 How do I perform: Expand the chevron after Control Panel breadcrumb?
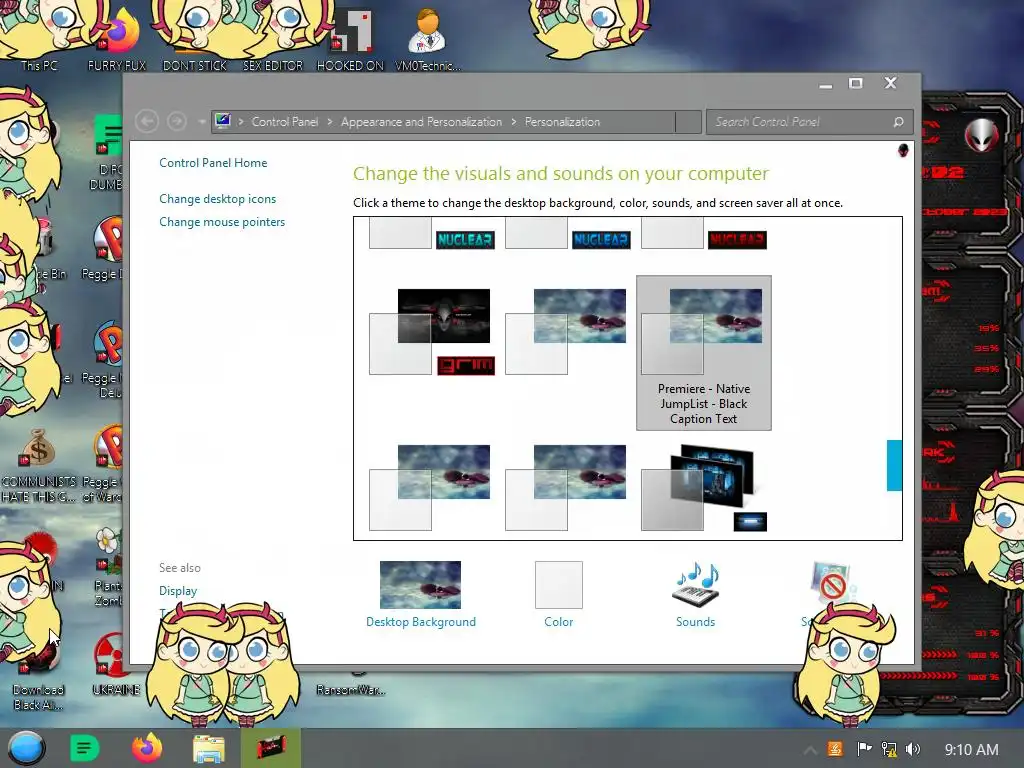(330, 121)
